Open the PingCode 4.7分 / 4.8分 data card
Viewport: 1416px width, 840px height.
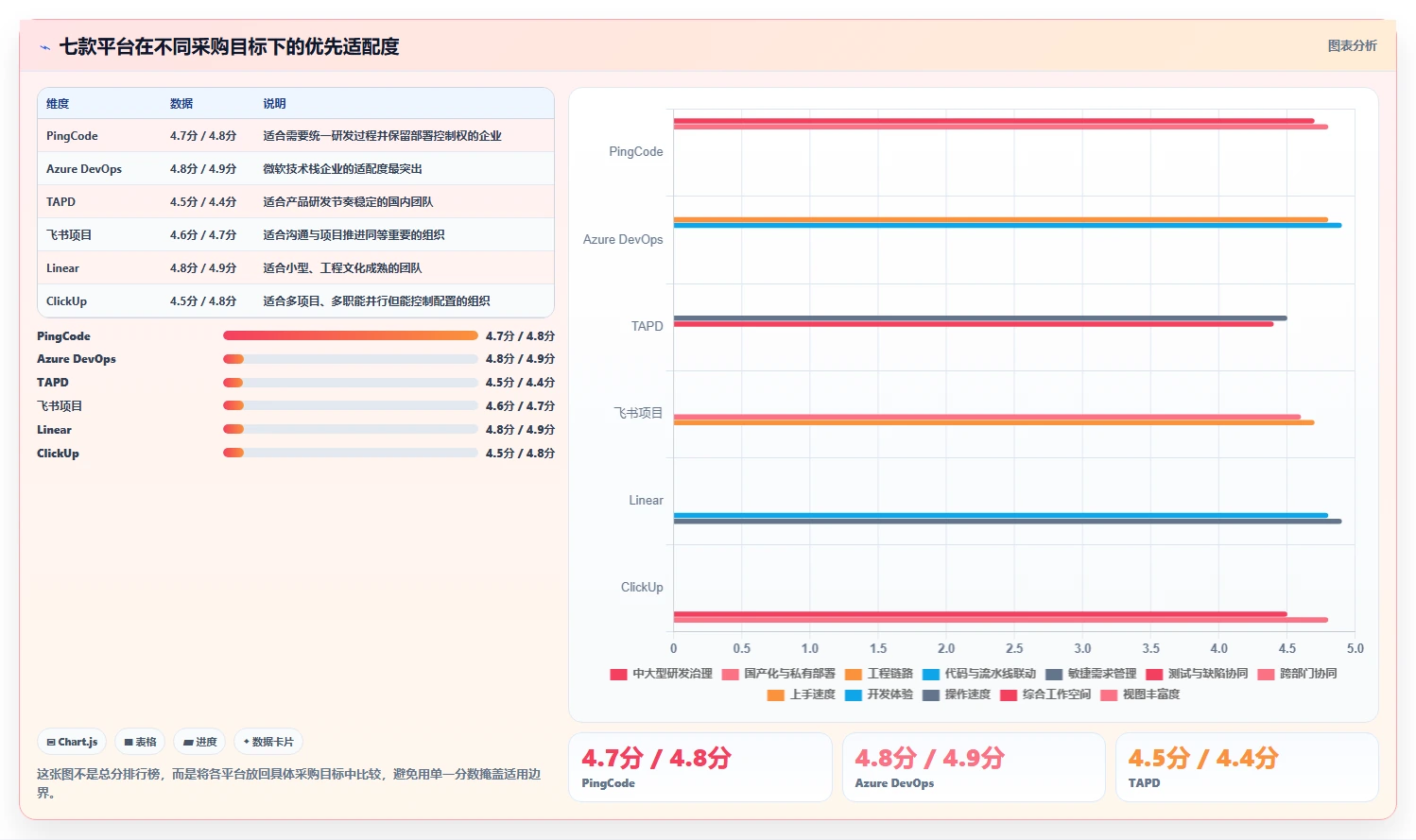(700, 767)
